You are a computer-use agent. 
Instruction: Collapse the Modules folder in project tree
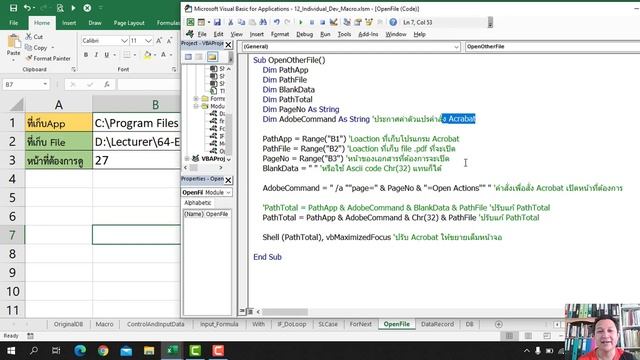point(196,106)
